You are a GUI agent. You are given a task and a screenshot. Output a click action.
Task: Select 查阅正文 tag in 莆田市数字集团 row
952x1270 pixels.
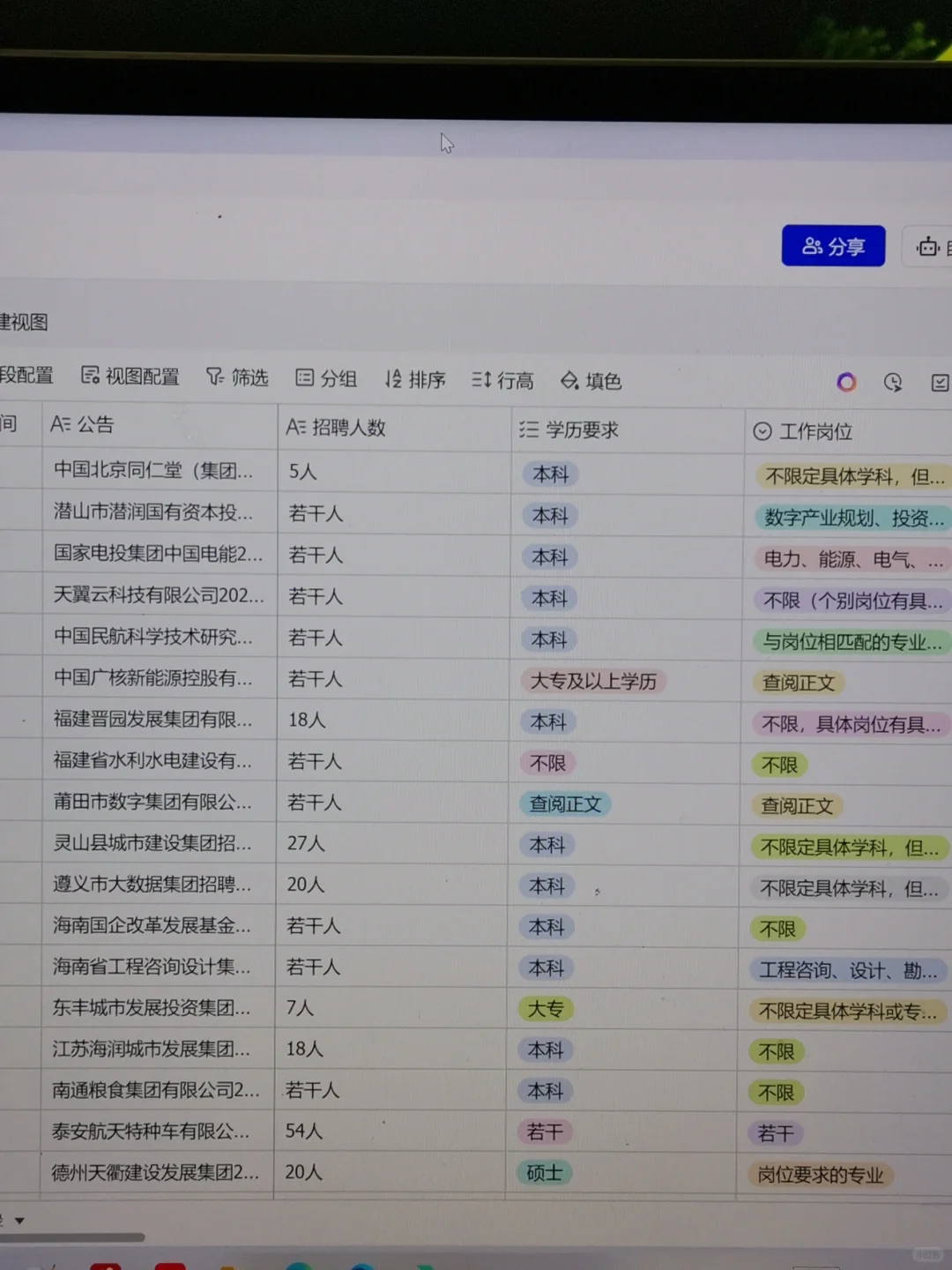tap(564, 803)
